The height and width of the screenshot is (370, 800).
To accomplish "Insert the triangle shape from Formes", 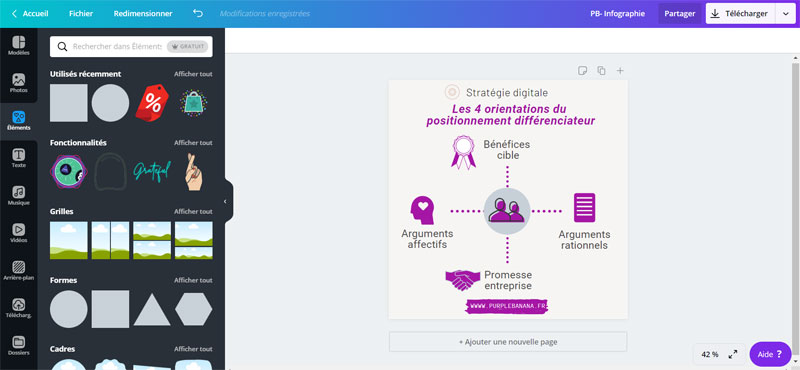I will (152, 310).
